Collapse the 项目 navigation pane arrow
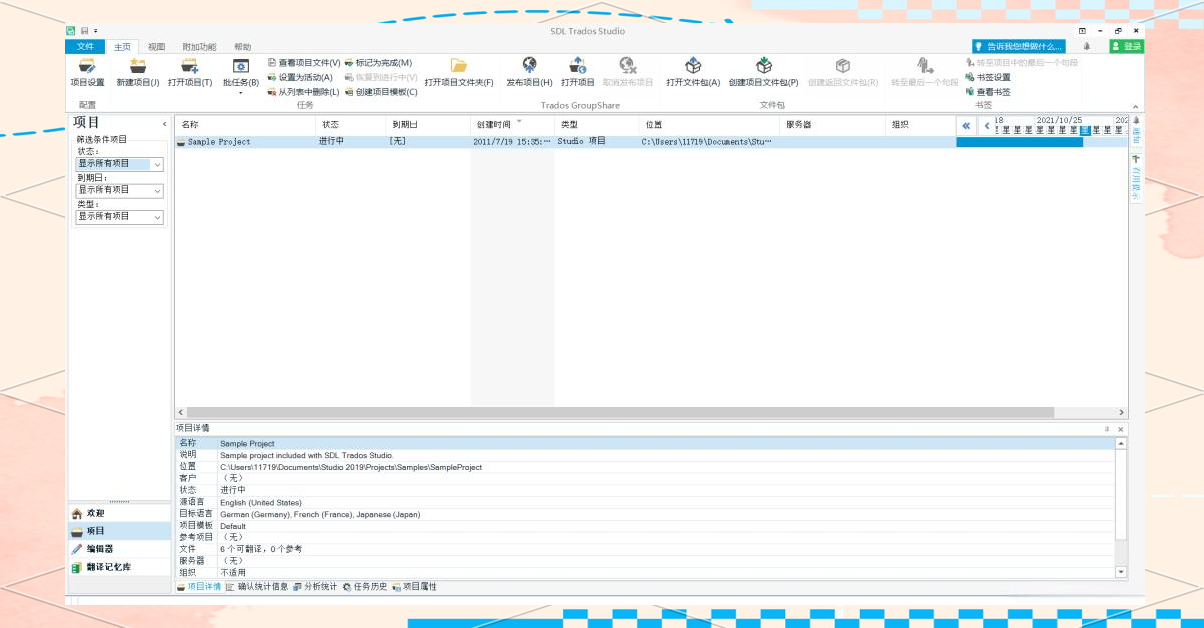This screenshot has width=1204, height=628. (x=165, y=124)
